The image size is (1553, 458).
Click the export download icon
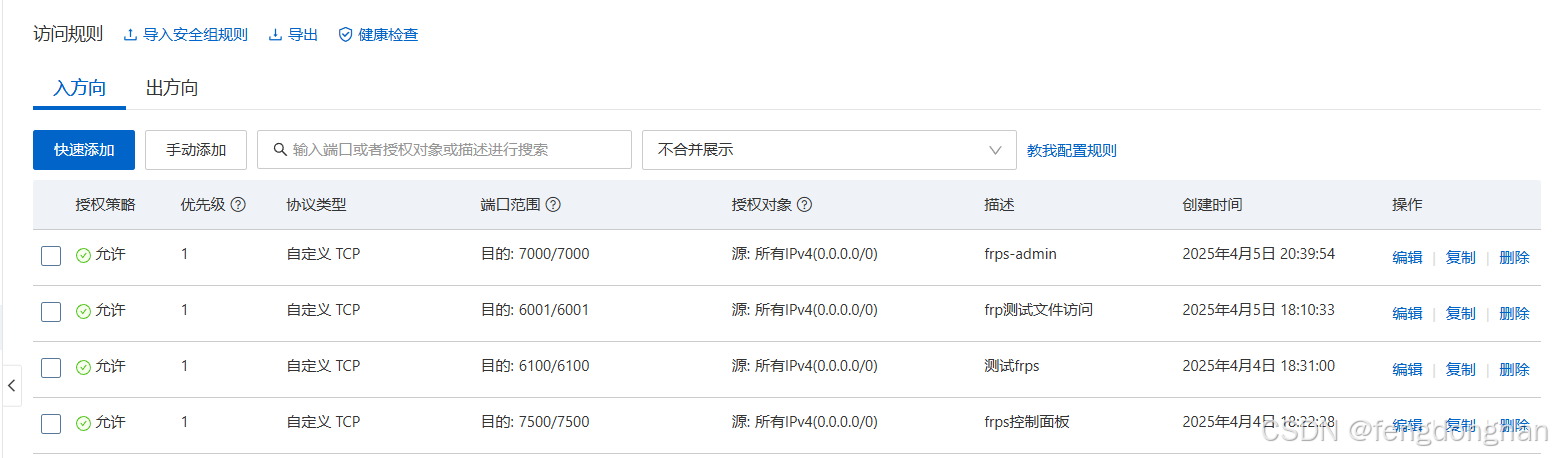tap(276, 35)
